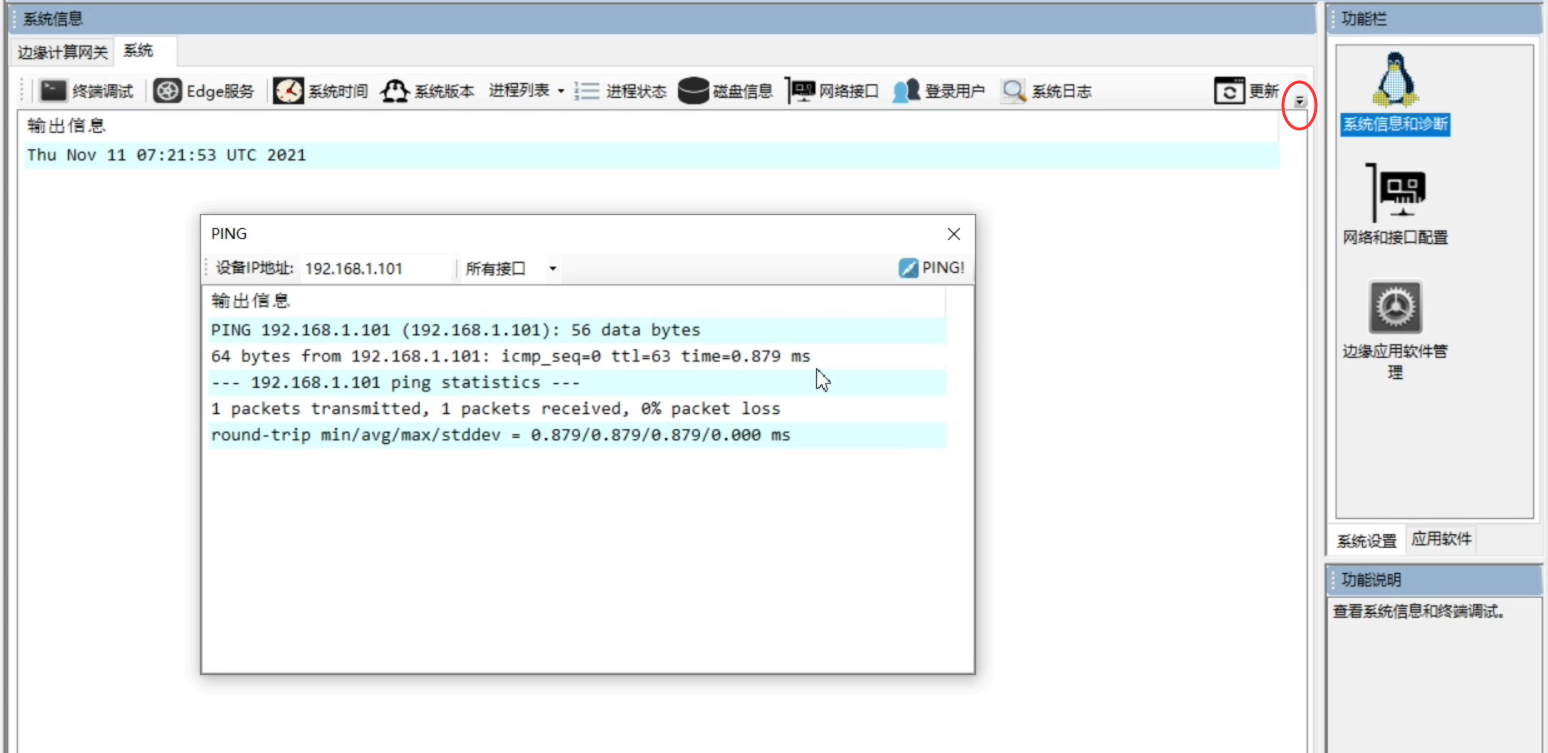Select the 'PING 192.168.1.101' 56 data bytes row

click(x=577, y=330)
